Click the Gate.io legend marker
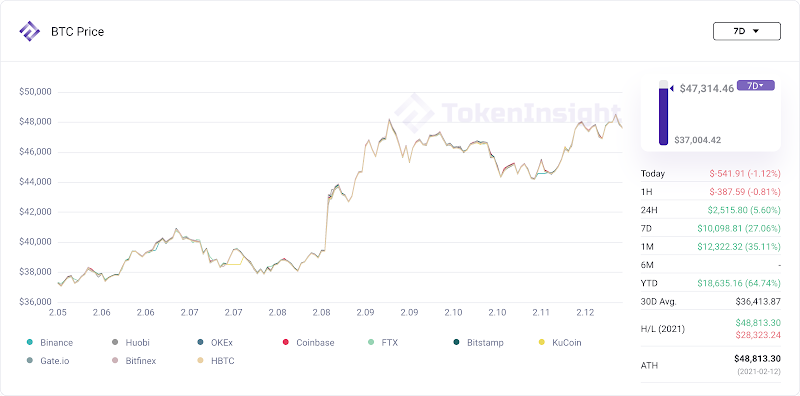 pyautogui.click(x=30, y=361)
